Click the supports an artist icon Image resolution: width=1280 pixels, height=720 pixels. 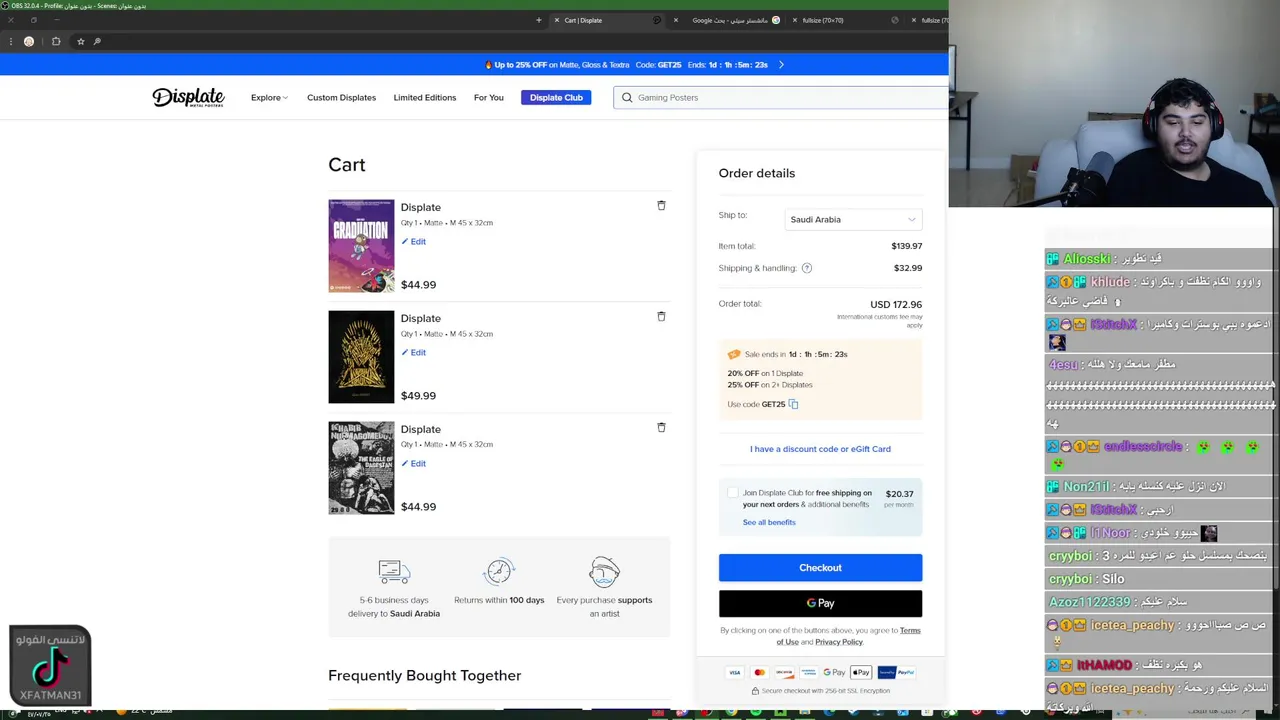pyautogui.click(x=604, y=572)
